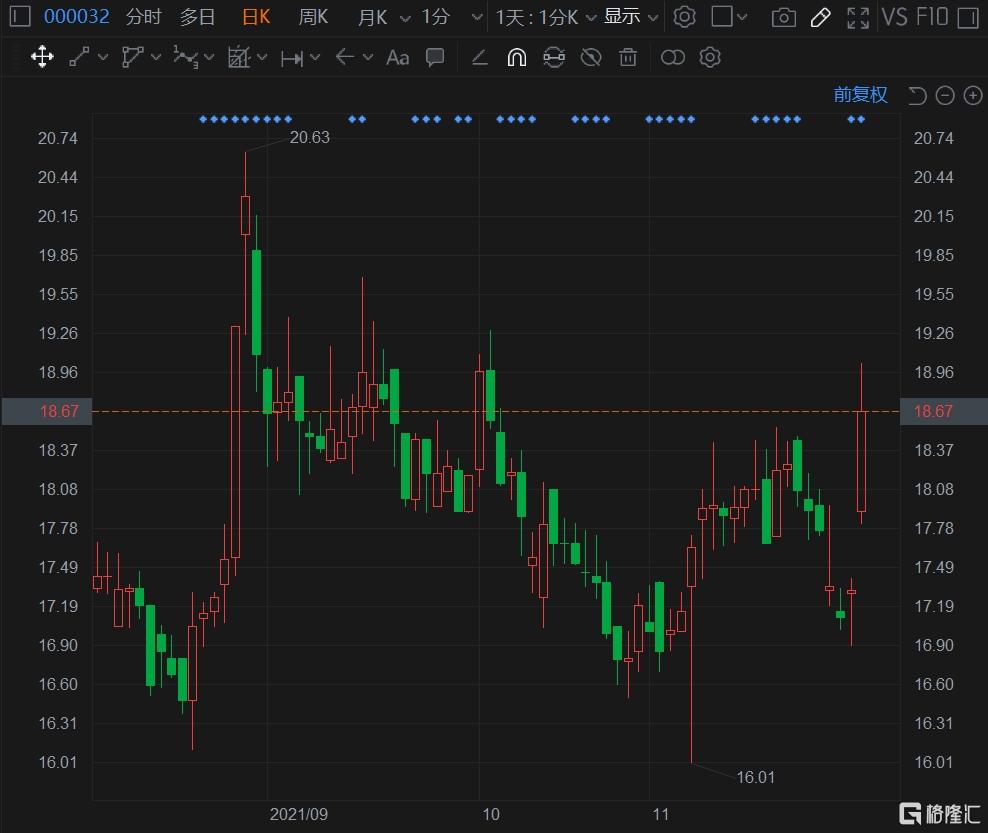Switch to 分时 intraday view

tap(144, 16)
